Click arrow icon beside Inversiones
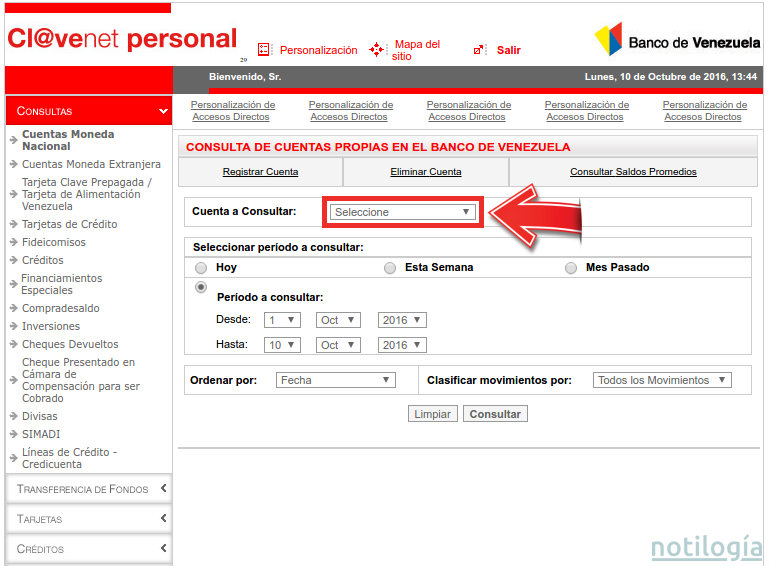The width and height of the screenshot is (769, 566). pos(14,326)
